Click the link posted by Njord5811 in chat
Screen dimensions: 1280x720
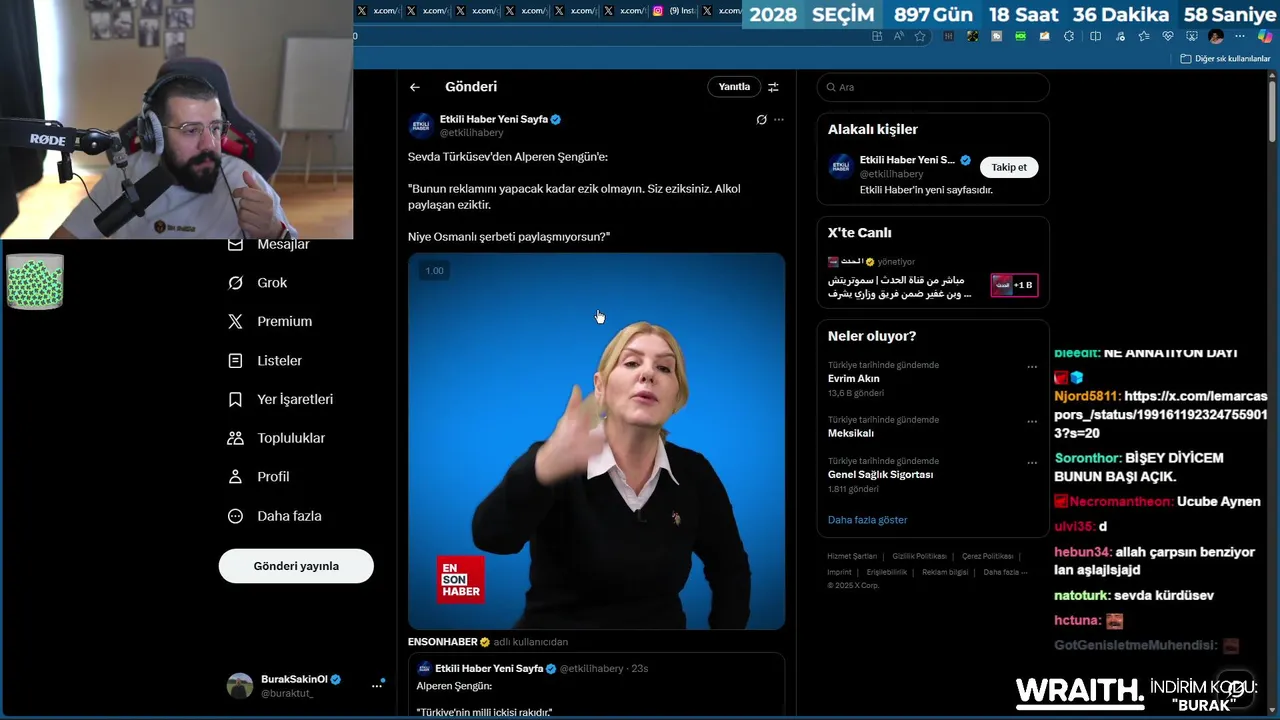(1160, 415)
